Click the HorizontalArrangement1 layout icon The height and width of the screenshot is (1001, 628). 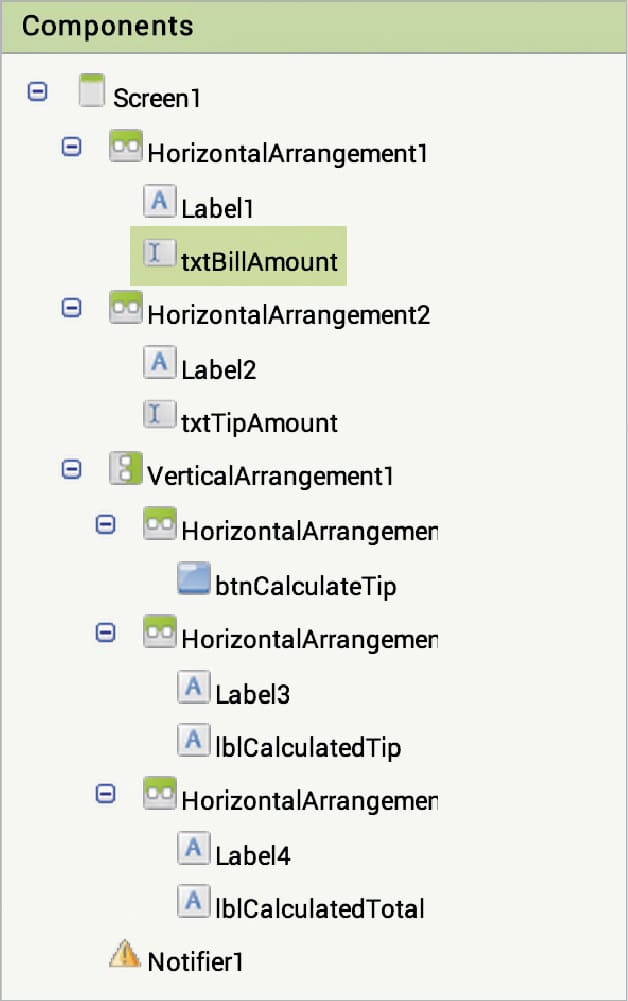tap(125, 148)
